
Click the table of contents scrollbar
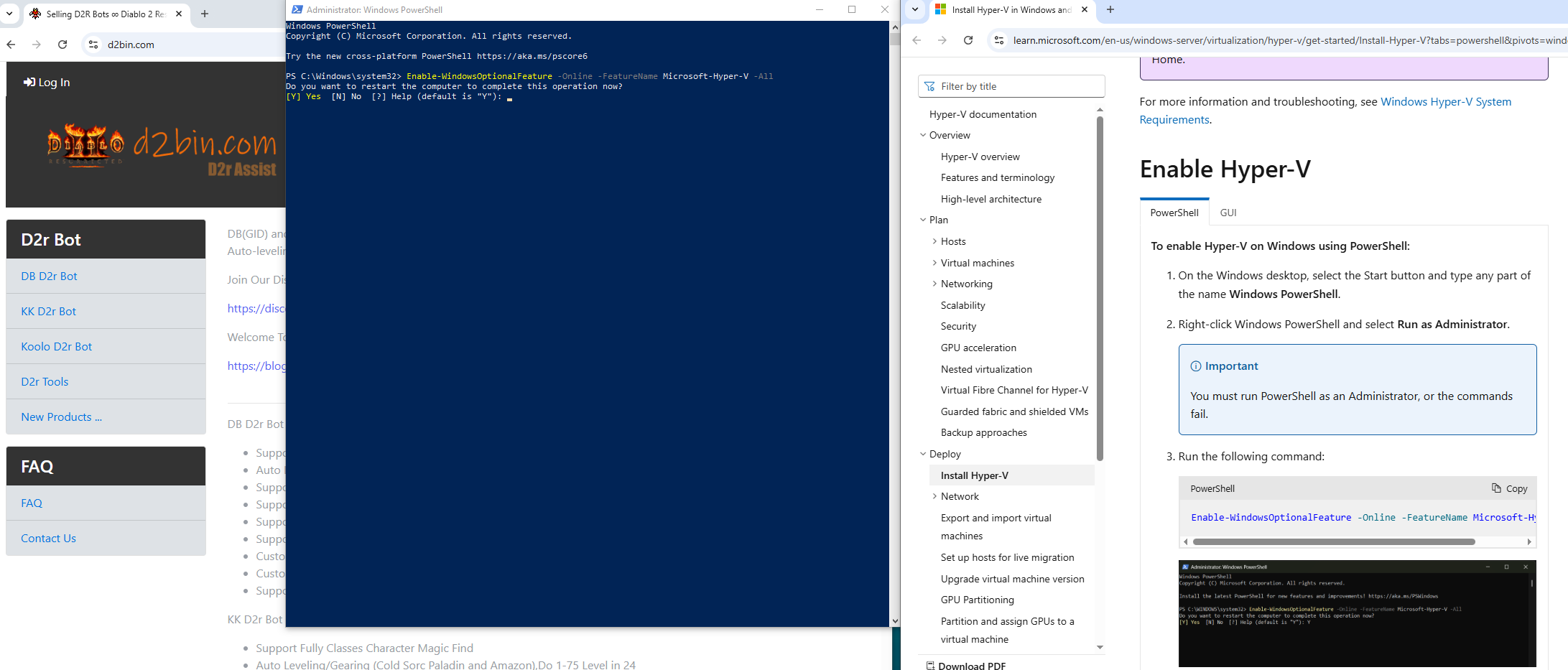(1100, 287)
